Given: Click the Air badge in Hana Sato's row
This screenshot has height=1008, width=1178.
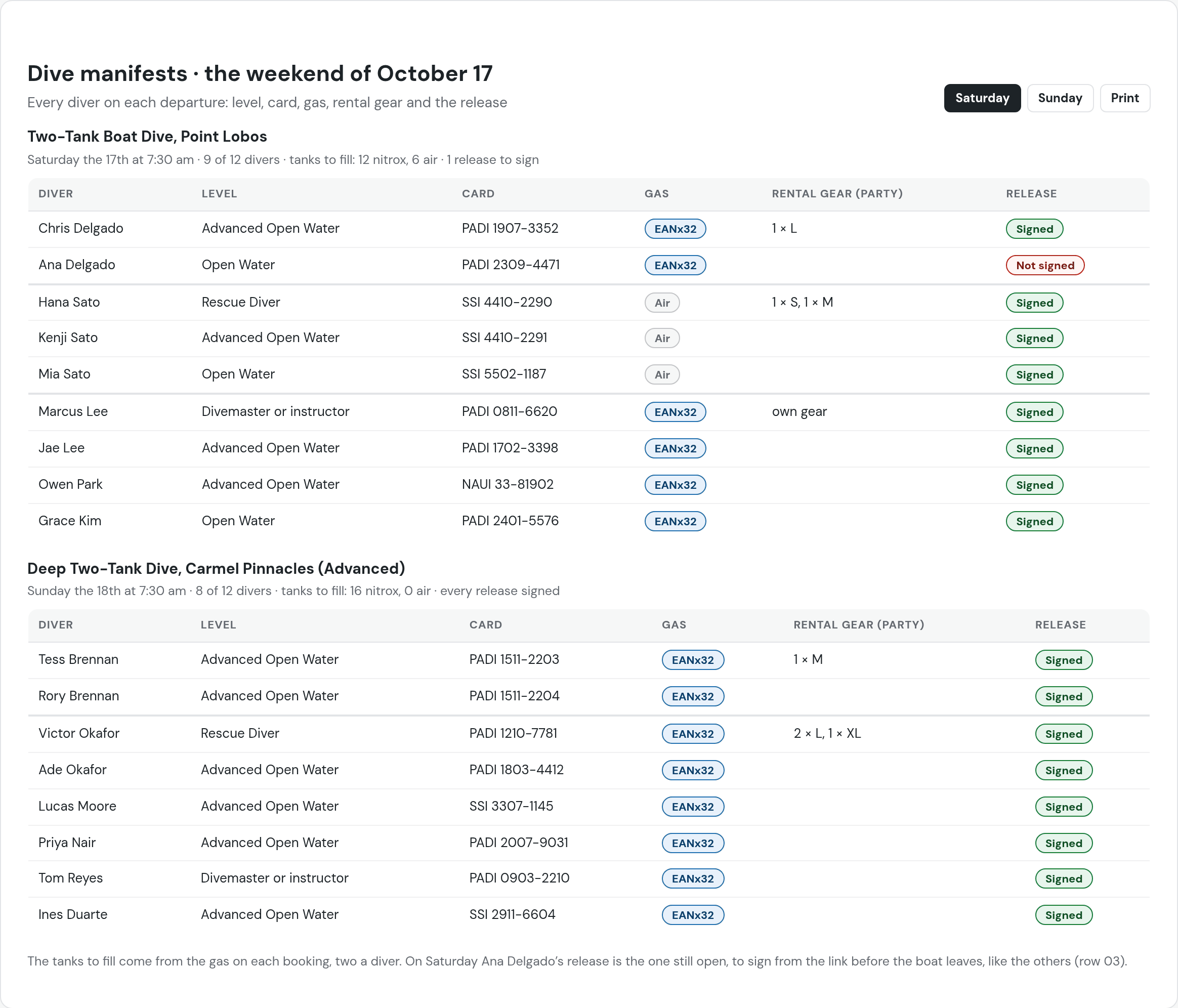Looking at the screenshot, I should (662, 303).
